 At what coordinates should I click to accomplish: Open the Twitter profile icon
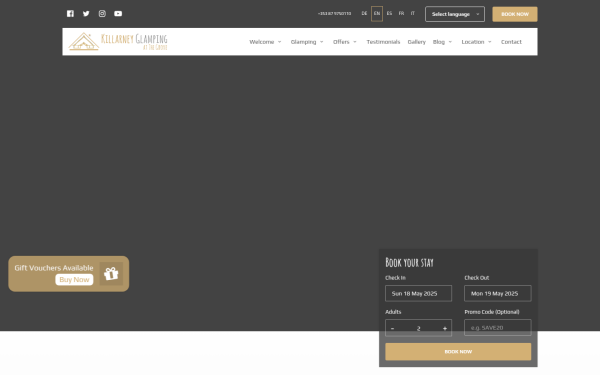pos(86,14)
